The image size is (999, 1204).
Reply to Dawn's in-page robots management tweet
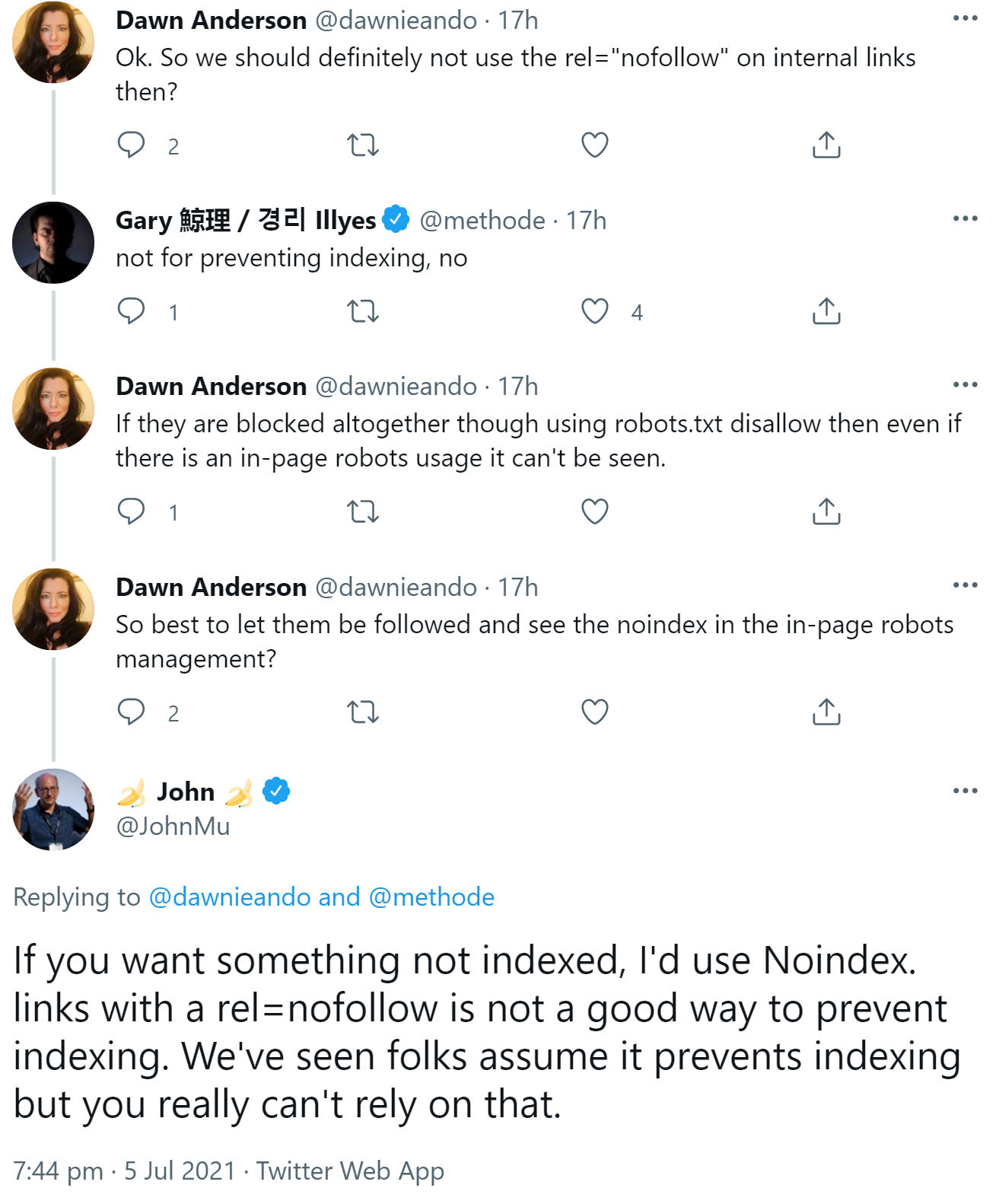click(132, 712)
